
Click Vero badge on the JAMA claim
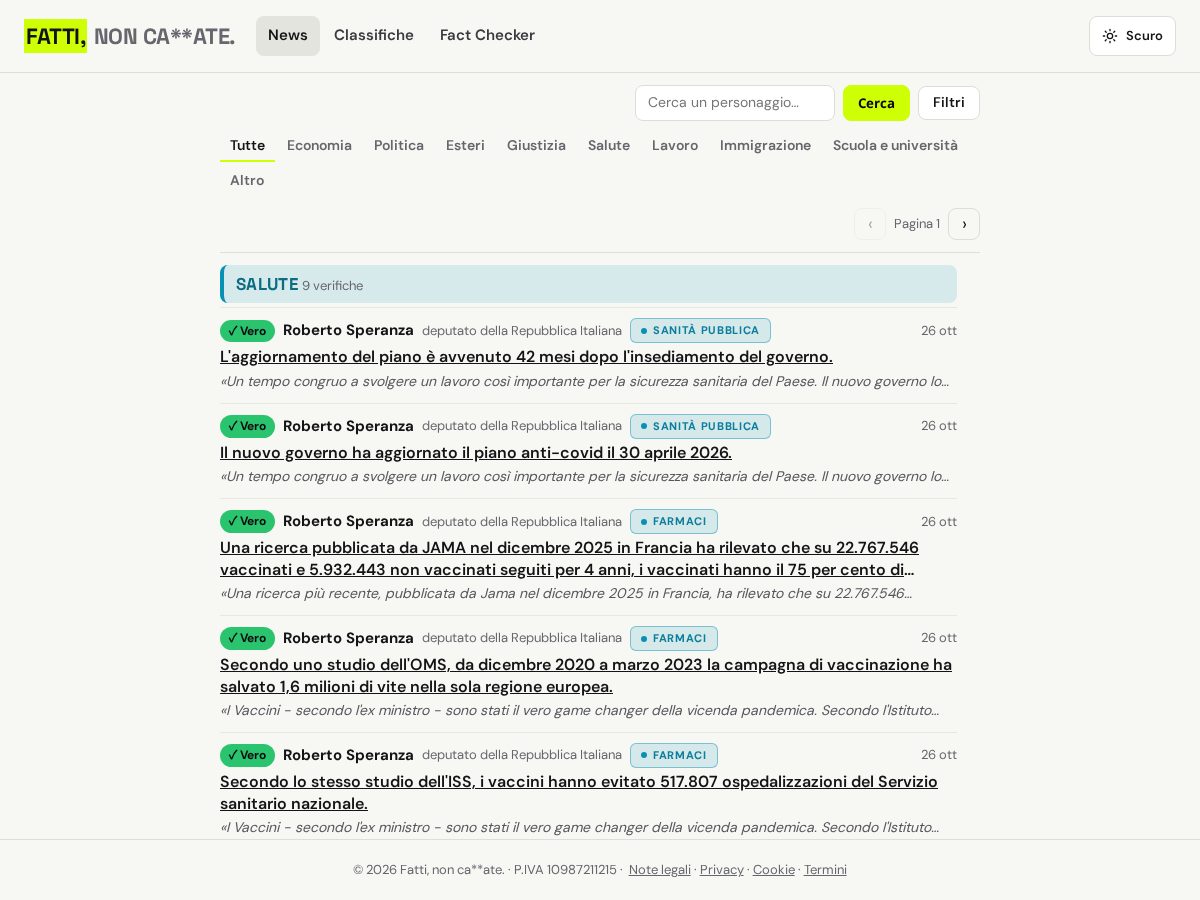(247, 521)
